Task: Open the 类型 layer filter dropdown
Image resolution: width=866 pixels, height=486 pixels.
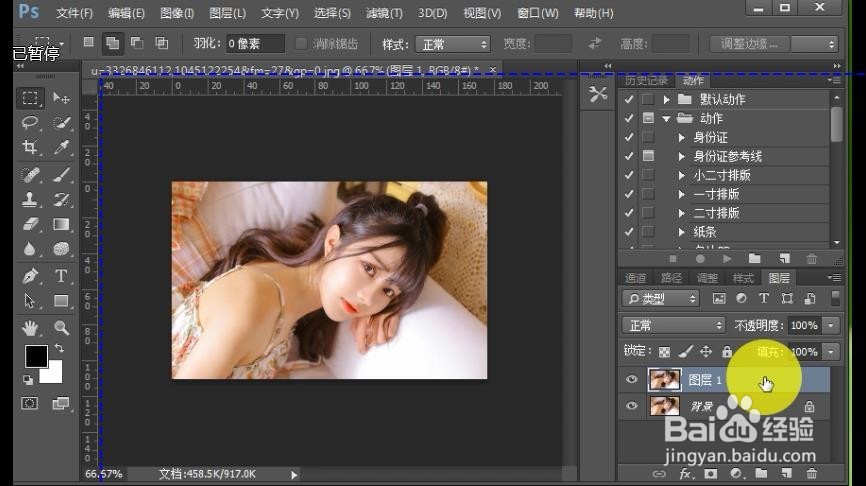Action: click(x=661, y=299)
